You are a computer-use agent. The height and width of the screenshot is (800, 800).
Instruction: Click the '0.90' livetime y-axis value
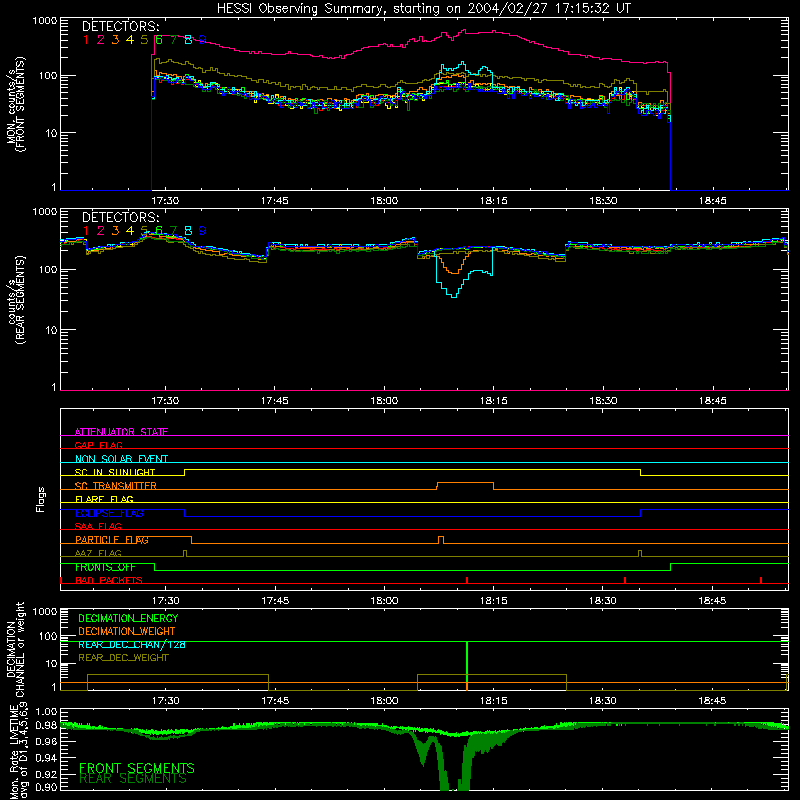46,787
